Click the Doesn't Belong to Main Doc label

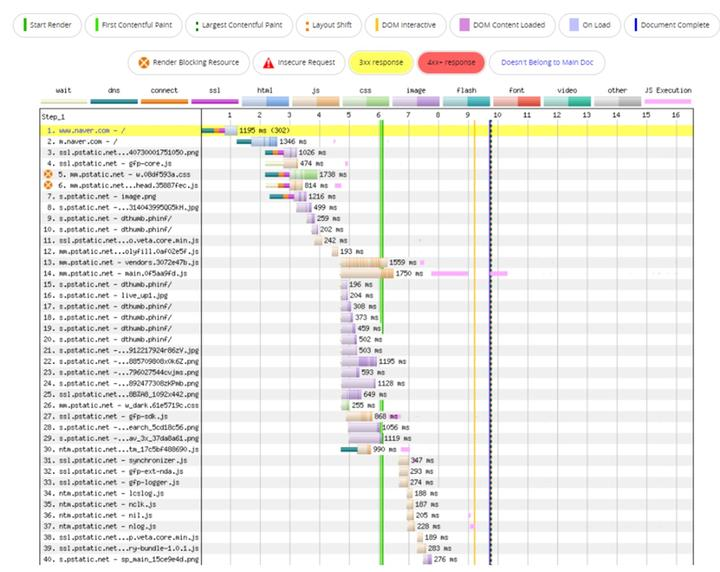tap(535, 63)
